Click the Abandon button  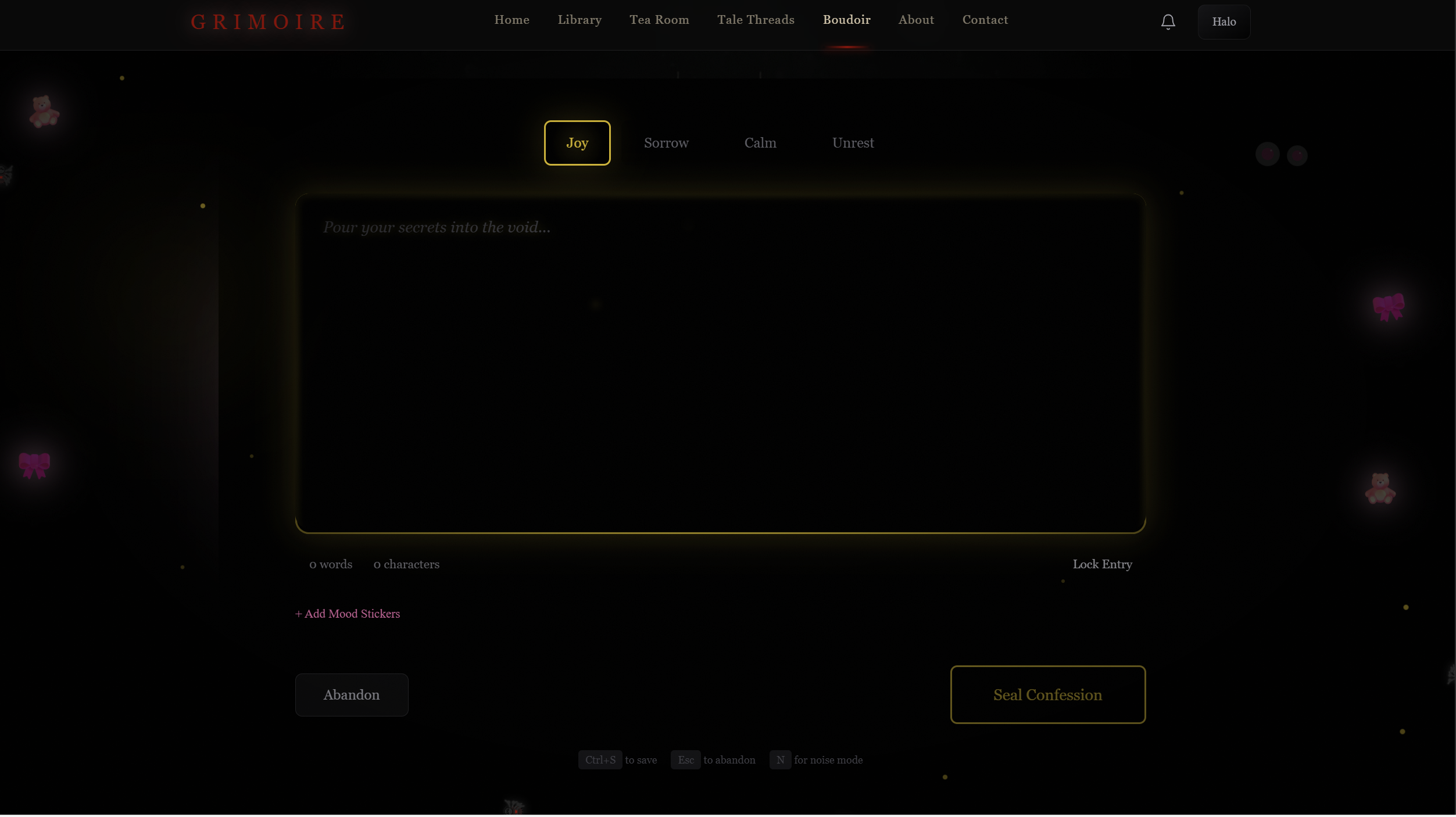[x=352, y=695]
